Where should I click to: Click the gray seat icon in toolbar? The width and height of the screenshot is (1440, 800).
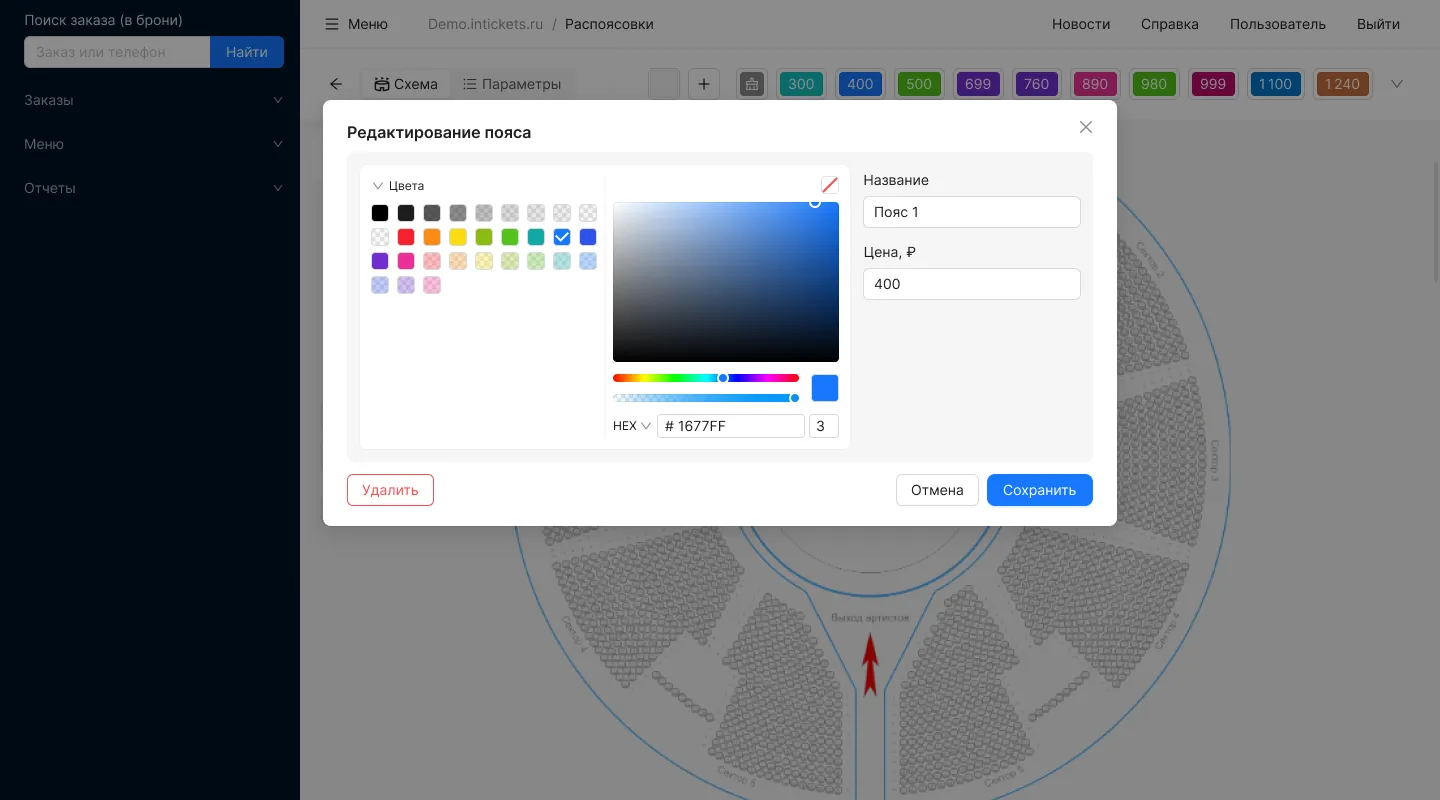coord(752,84)
